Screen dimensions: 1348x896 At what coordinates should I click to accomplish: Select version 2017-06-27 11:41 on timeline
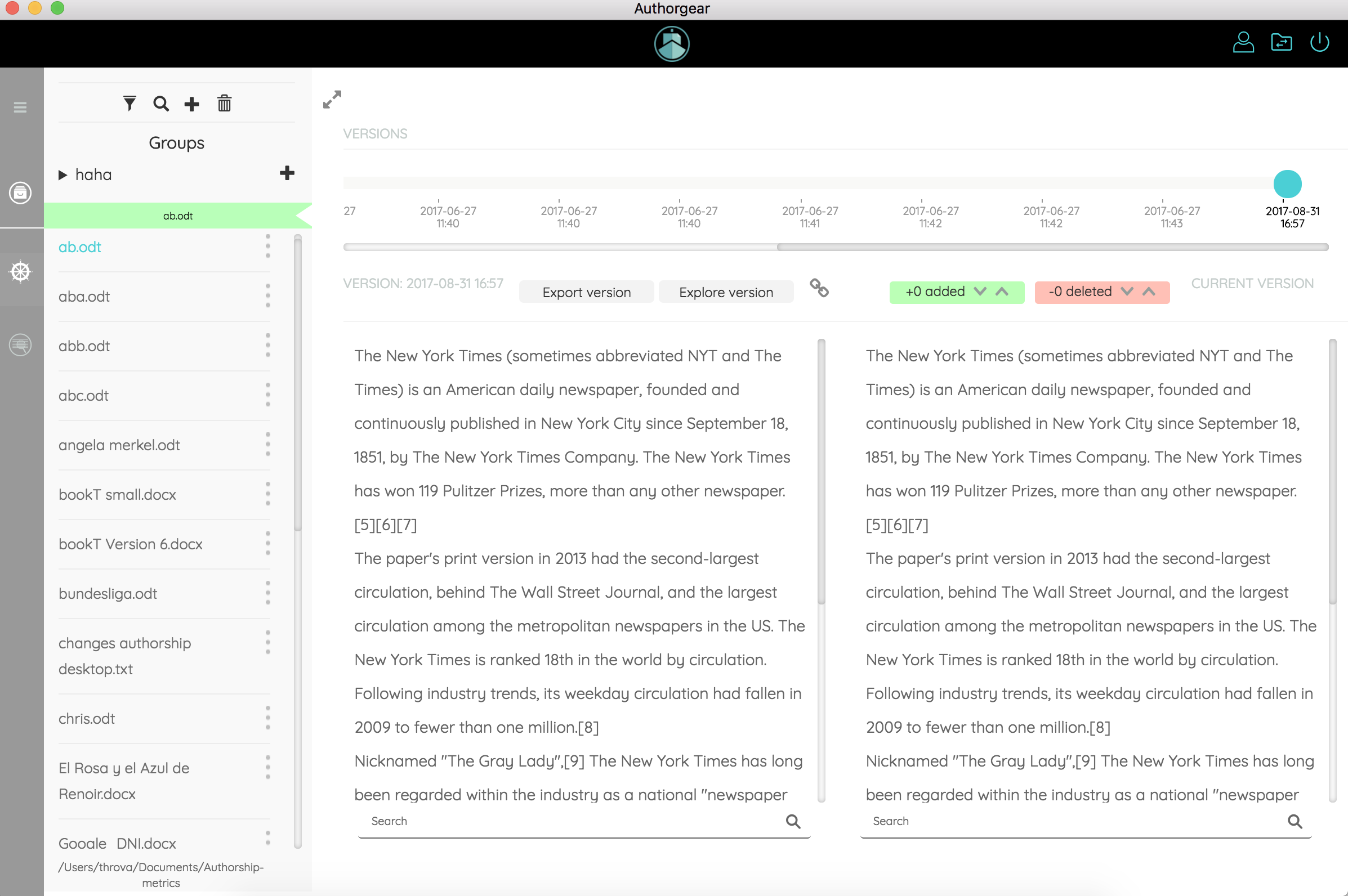pyautogui.click(x=810, y=217)
